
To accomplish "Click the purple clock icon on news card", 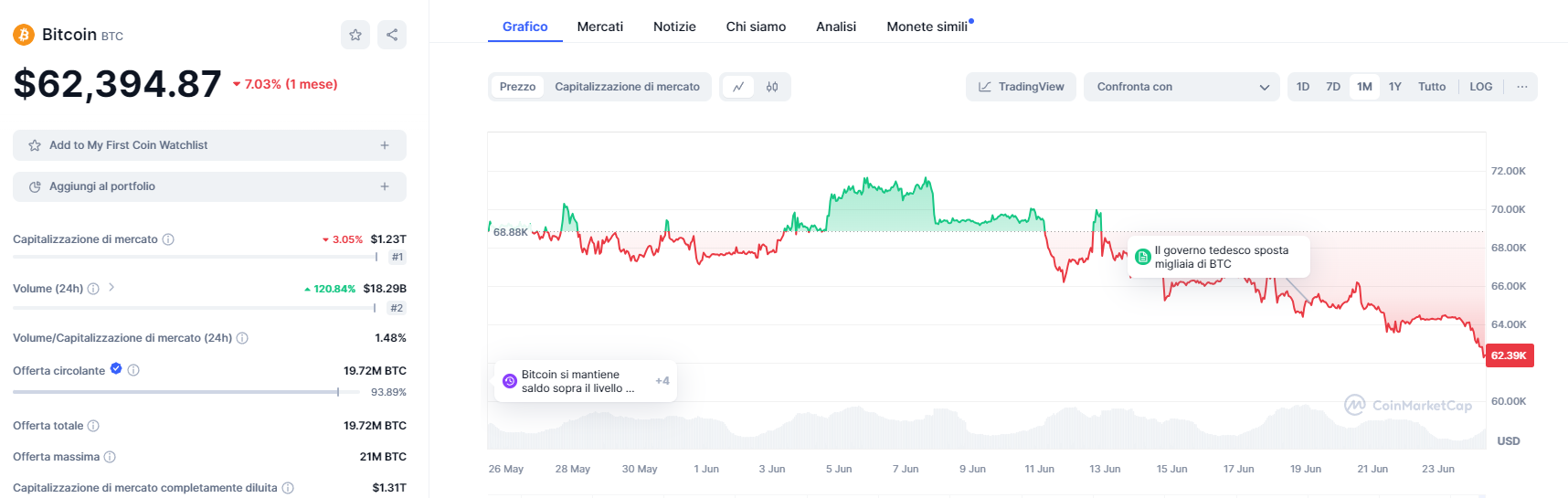I will pos(510,381).
